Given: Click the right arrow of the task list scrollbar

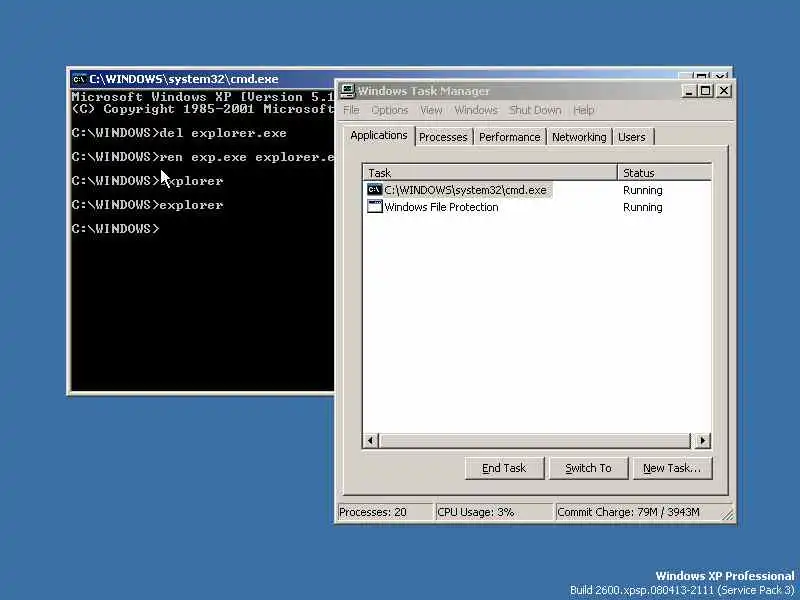Looking at the screenshot, I should point(703,440).
